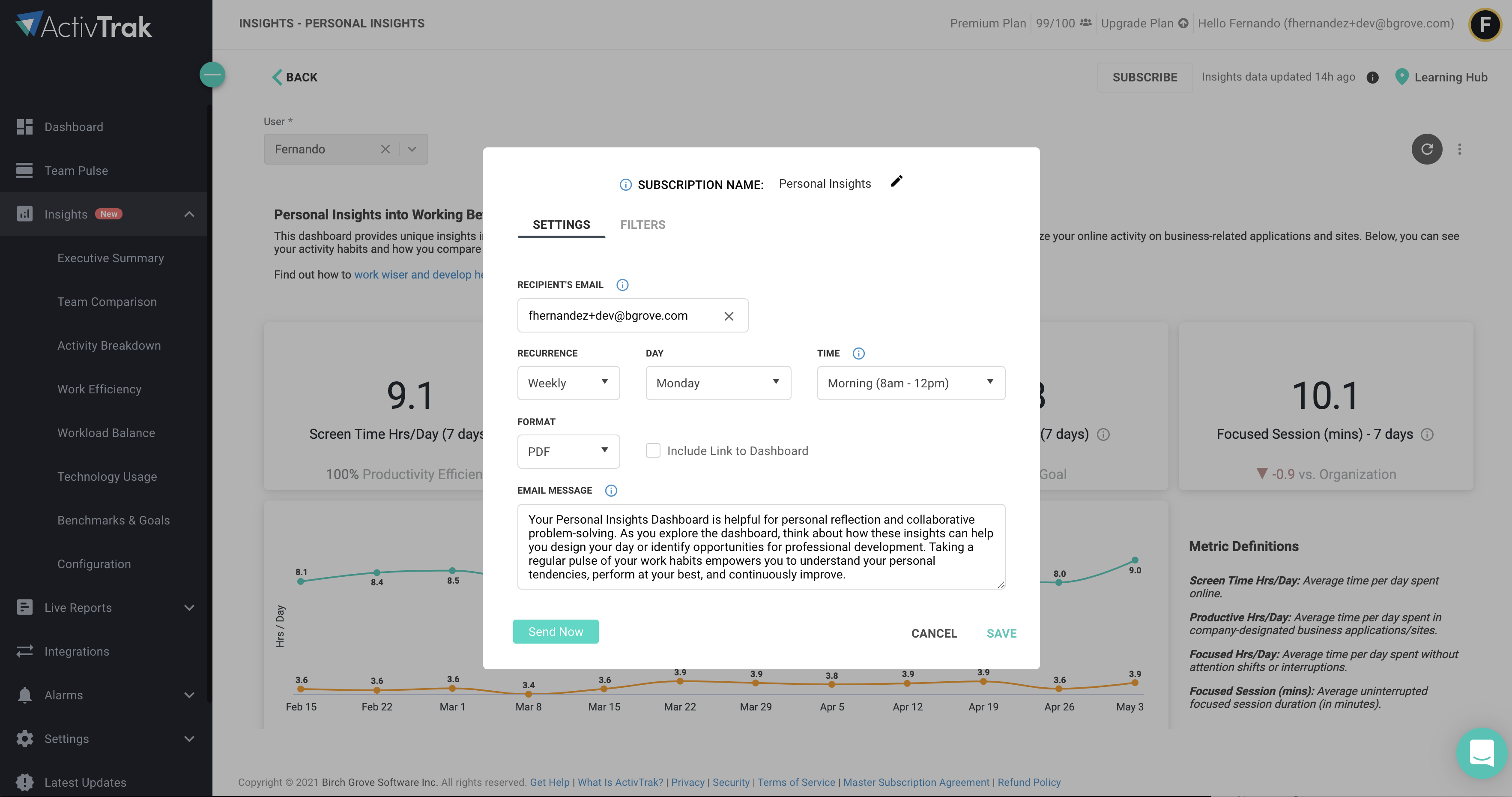
Task: Open Technology Usage in the sidebar
Action: tap(107, 476)
